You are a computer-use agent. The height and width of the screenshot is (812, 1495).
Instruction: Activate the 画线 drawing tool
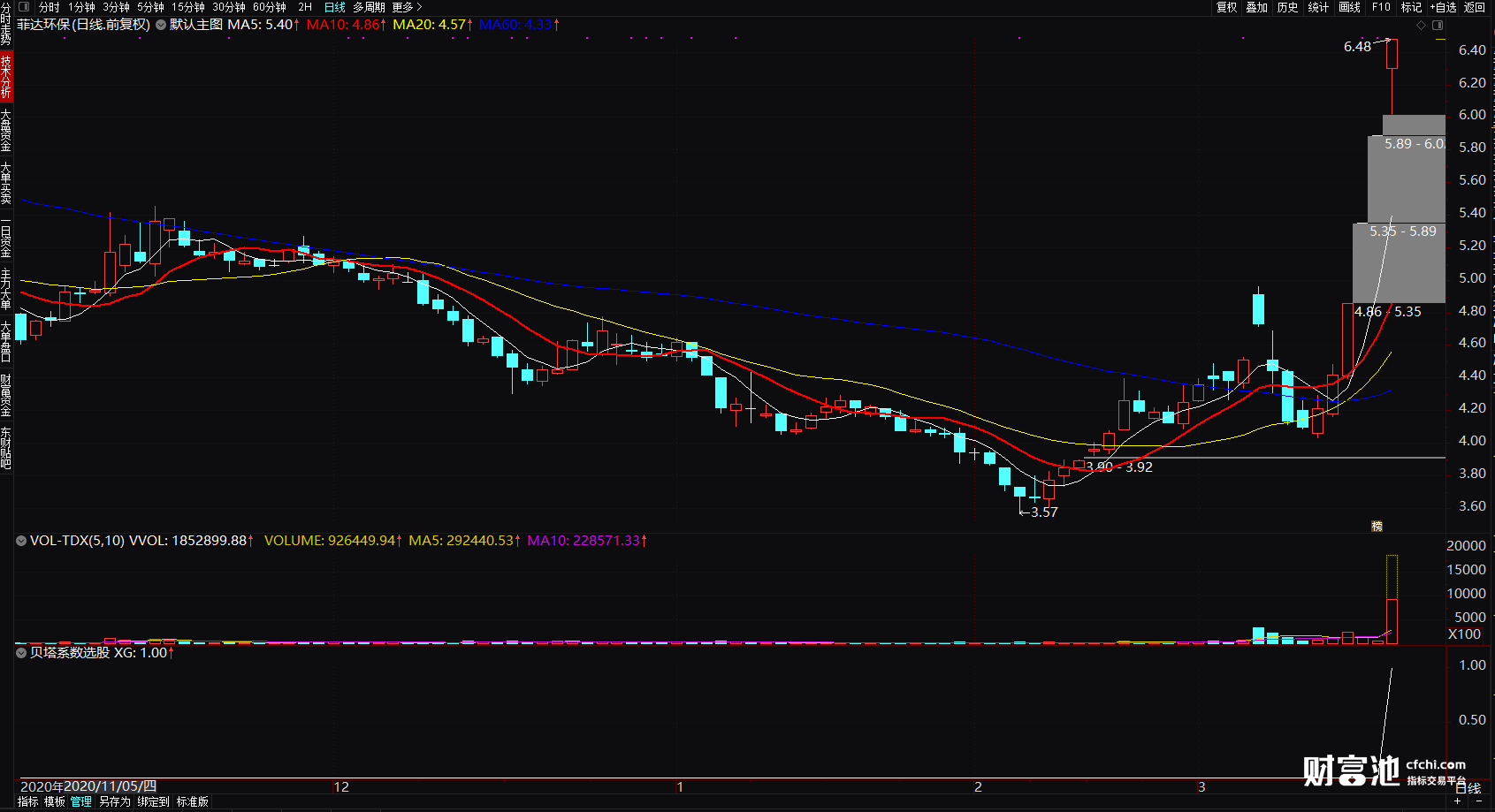pos(1350,7)
